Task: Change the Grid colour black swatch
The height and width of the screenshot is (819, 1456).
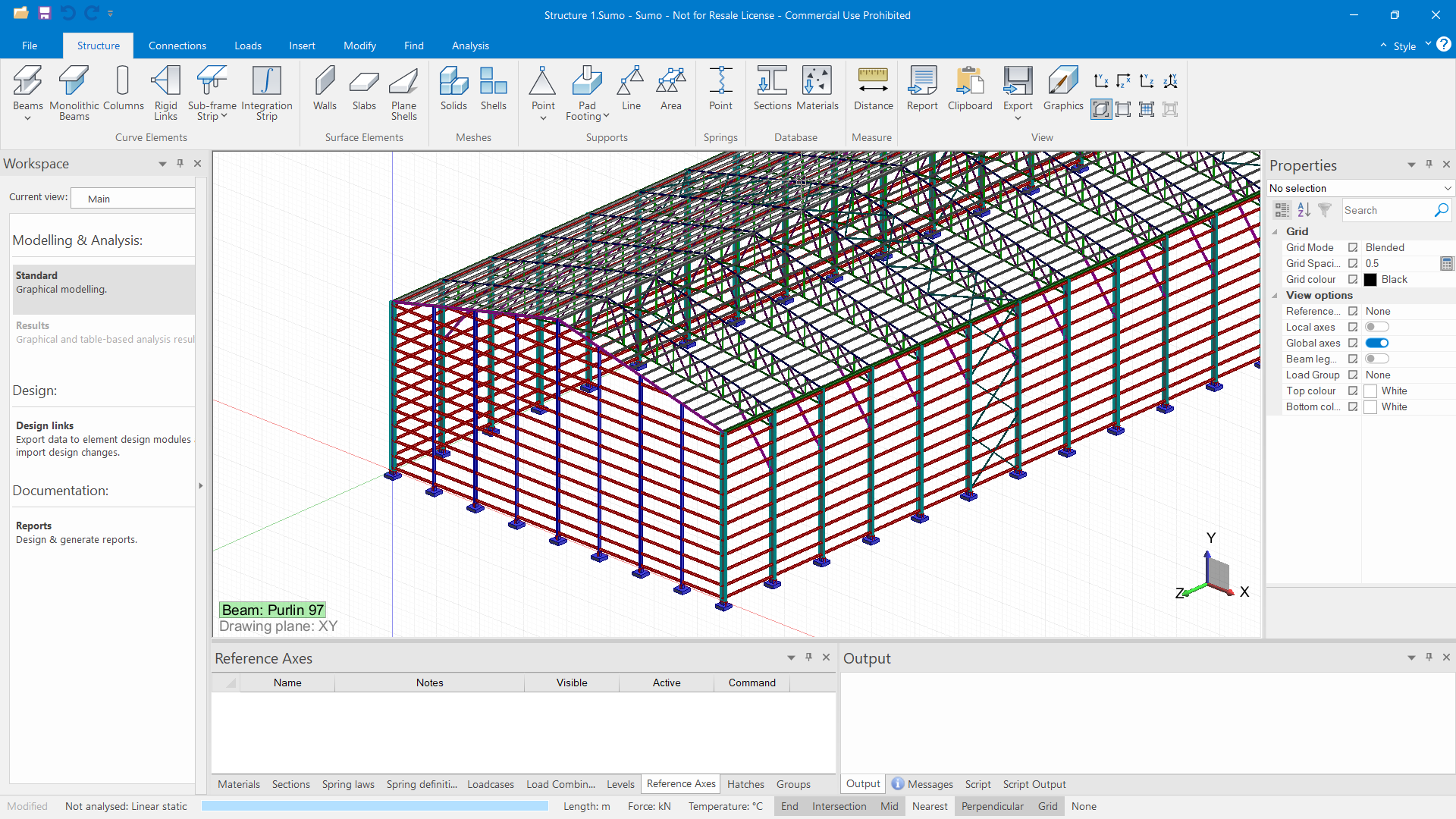Action: pos(1369,279)
